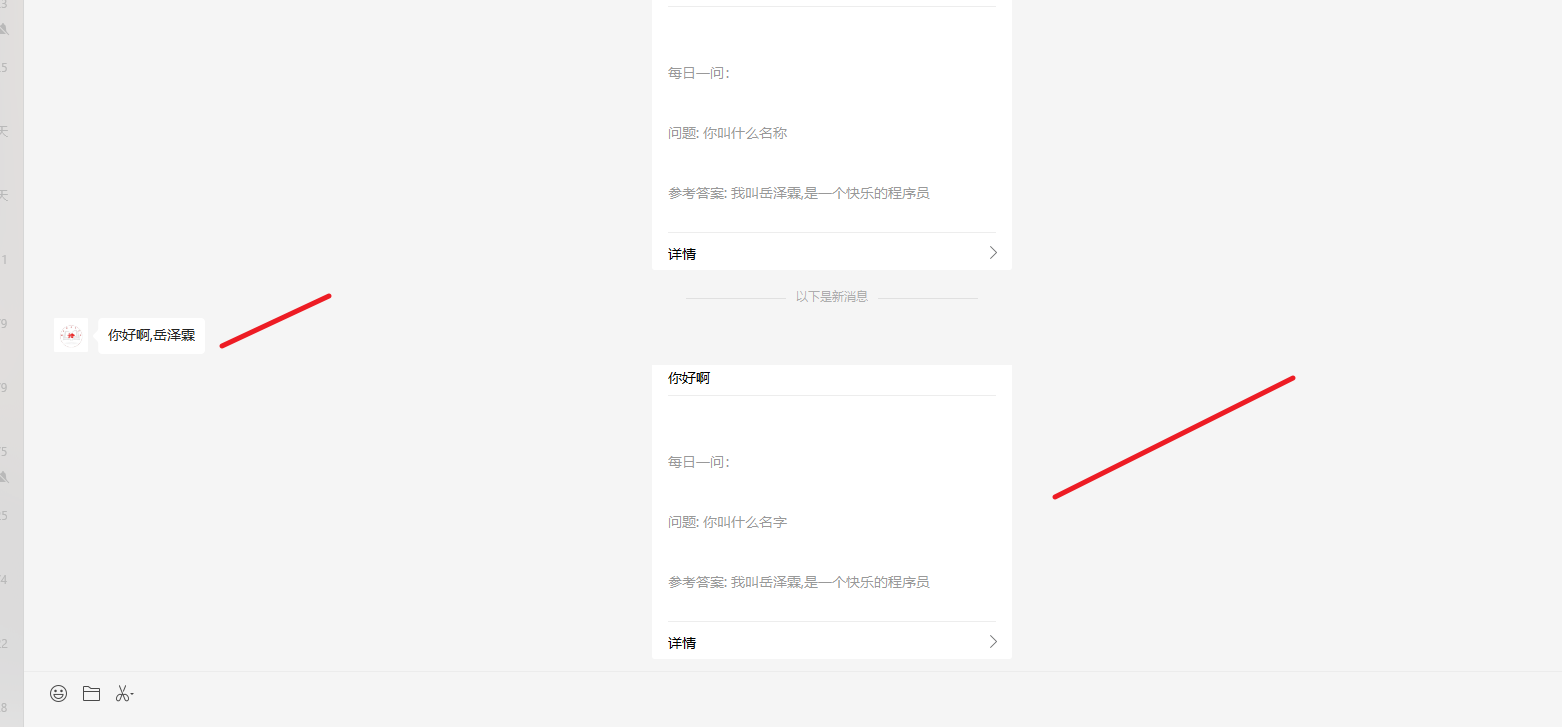Open the file folder icon
Screen dimensions: 1562x727
tap(91, 693)
